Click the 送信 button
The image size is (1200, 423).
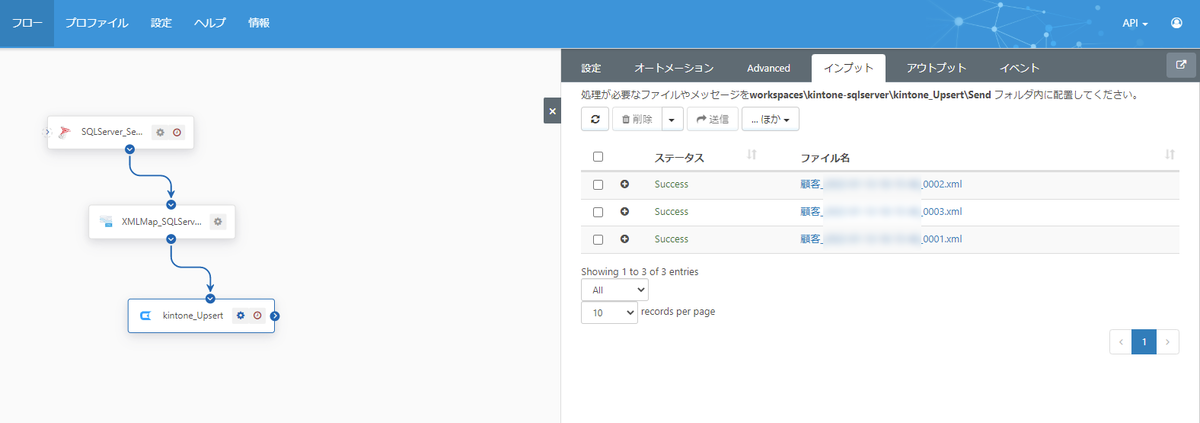712,119
